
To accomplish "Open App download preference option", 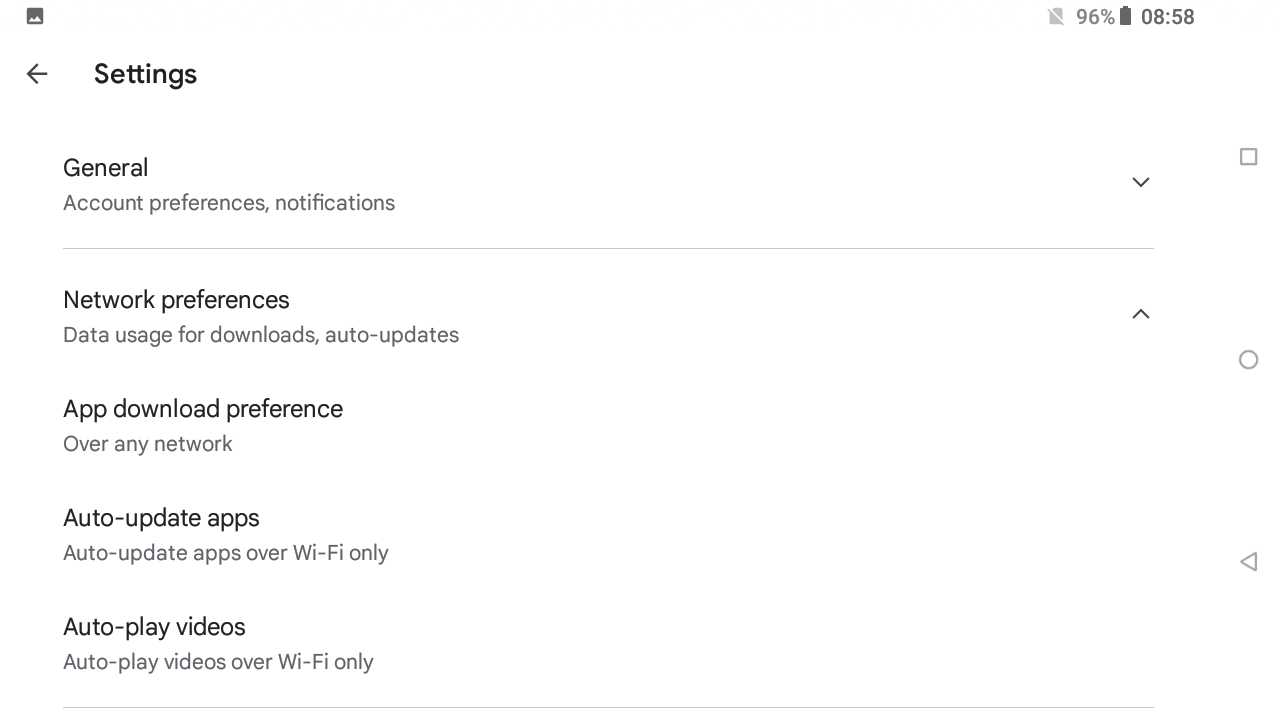I will 608,425.
